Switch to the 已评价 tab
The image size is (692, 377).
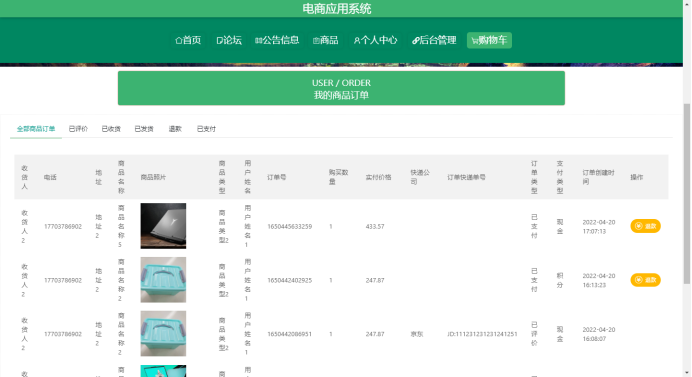(78, 129)
